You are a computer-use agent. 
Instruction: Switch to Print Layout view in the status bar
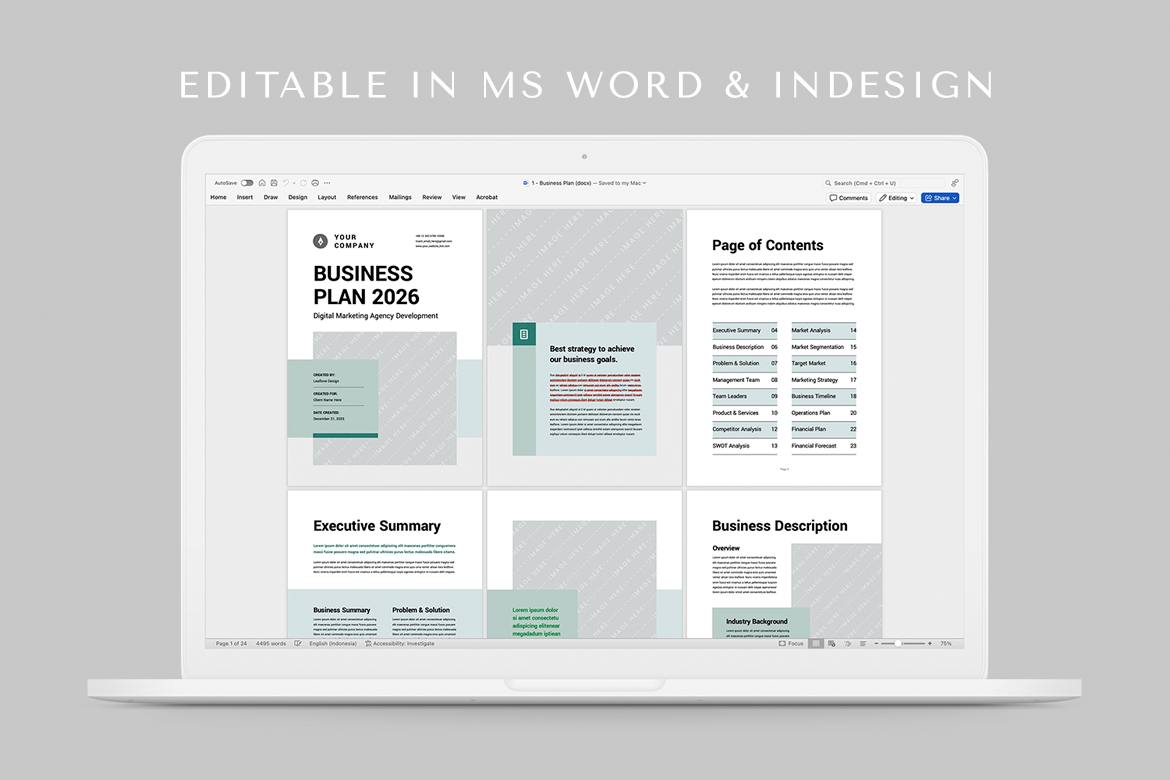pos(816,644)
